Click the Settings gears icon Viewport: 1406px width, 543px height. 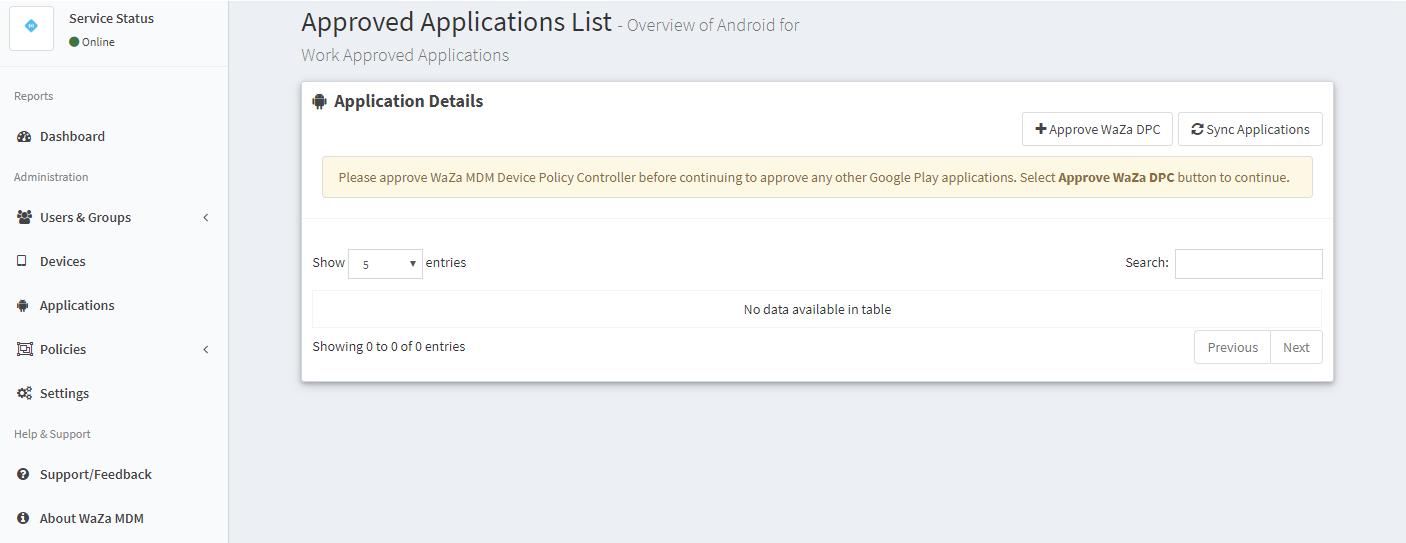(24, 393)
